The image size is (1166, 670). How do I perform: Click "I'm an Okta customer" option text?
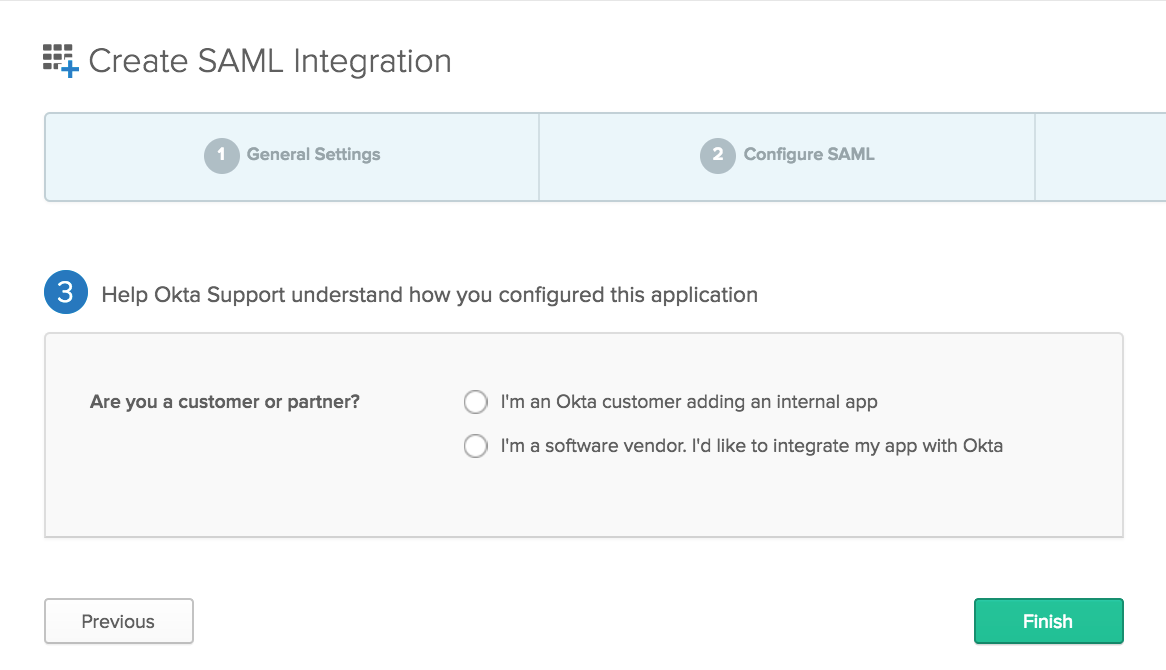pos(688,402)
